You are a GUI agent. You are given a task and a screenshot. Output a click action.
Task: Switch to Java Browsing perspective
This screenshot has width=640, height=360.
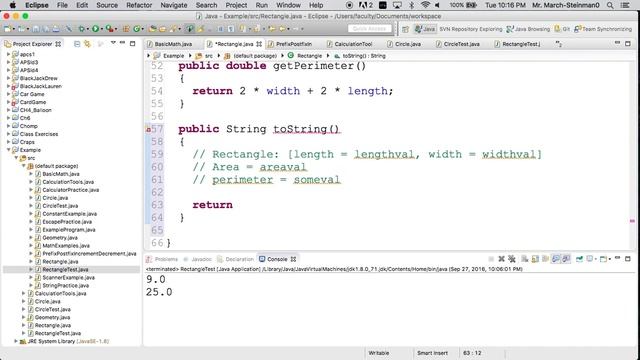pyautogui.click(x=528, y=29)
